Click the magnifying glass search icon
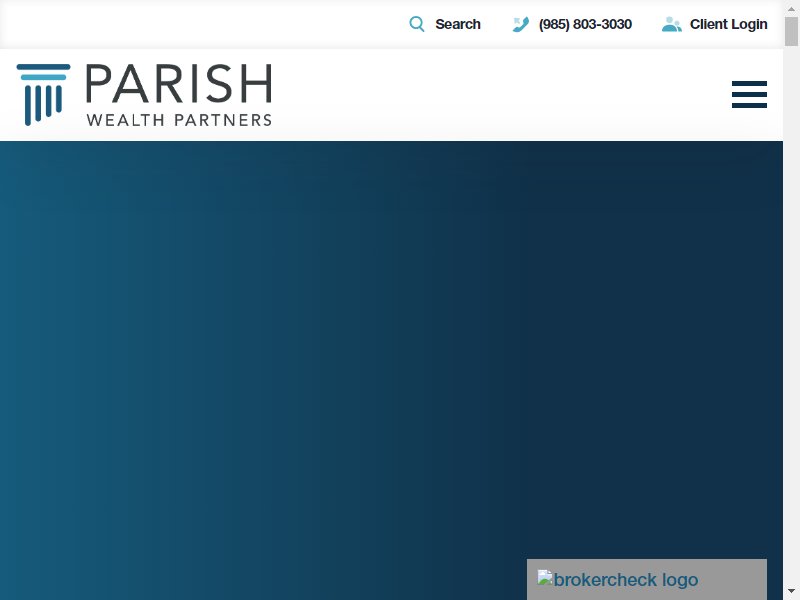 coord(417,24)
